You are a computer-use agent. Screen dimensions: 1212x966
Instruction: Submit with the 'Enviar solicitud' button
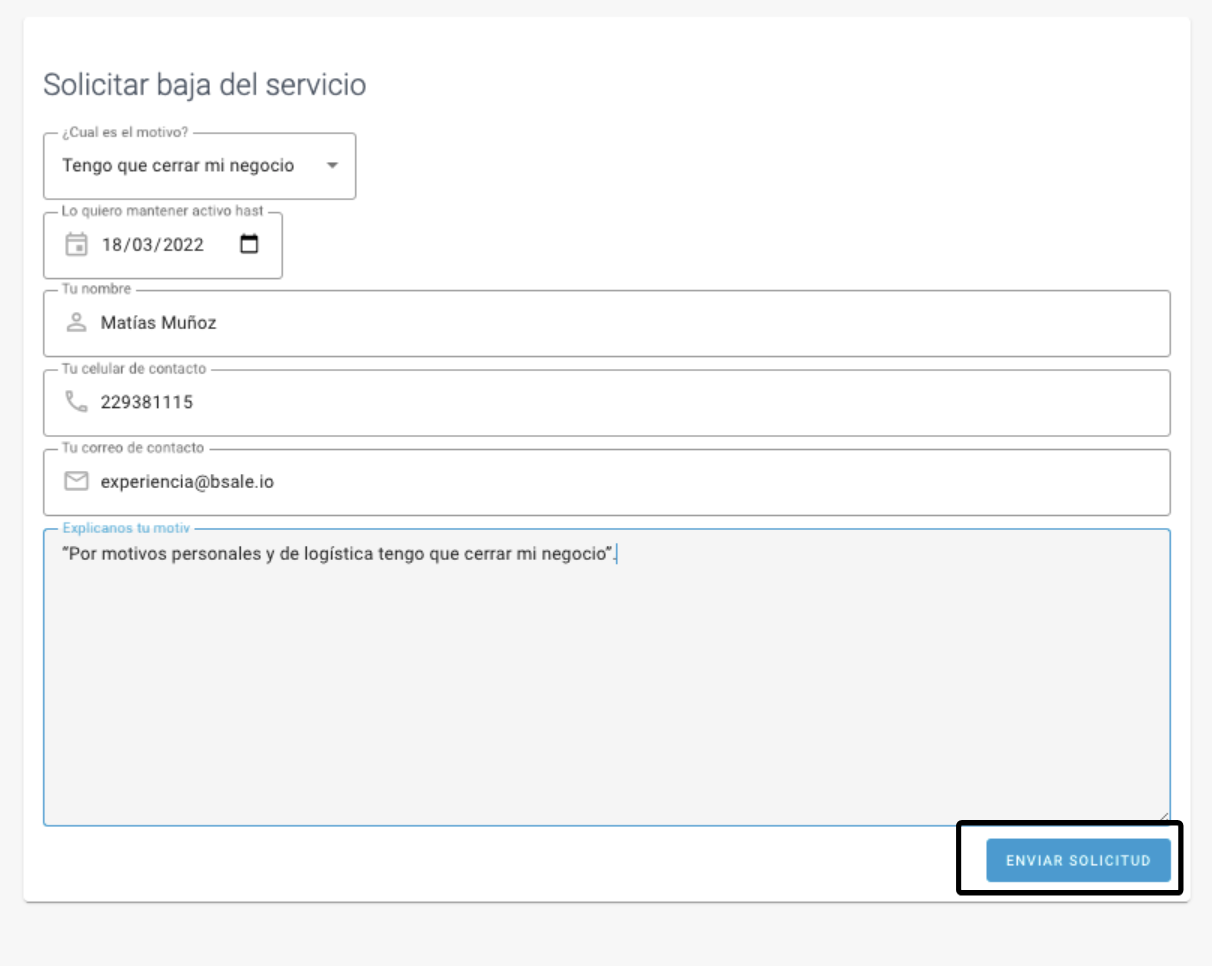1078,860
